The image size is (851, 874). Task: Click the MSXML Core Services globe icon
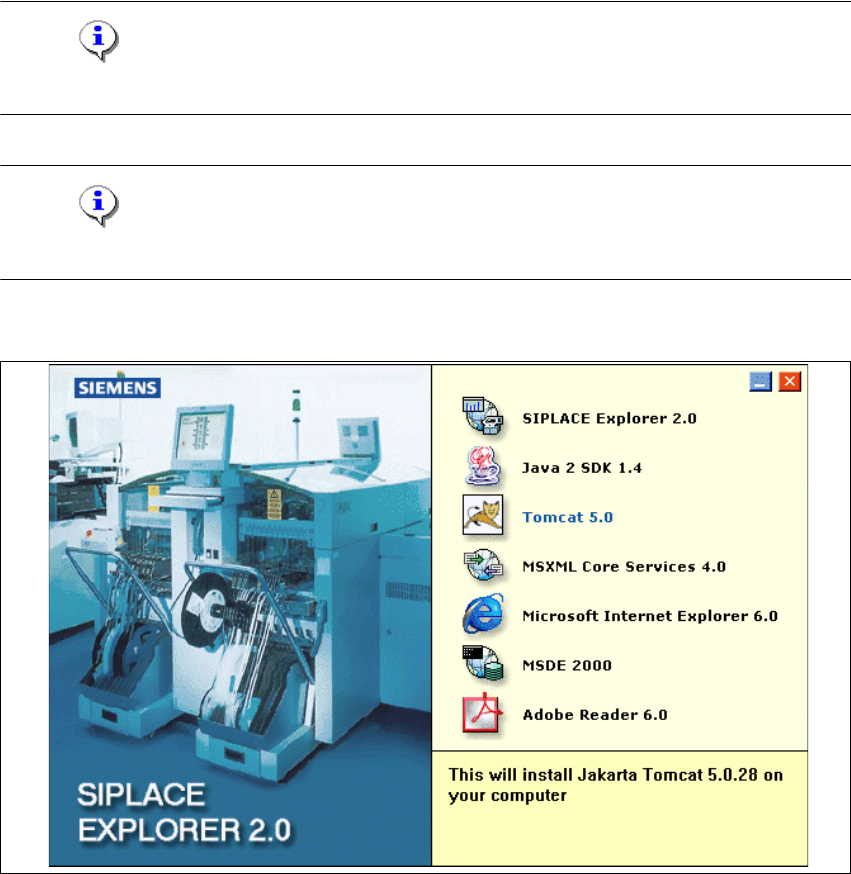(483, 565)
